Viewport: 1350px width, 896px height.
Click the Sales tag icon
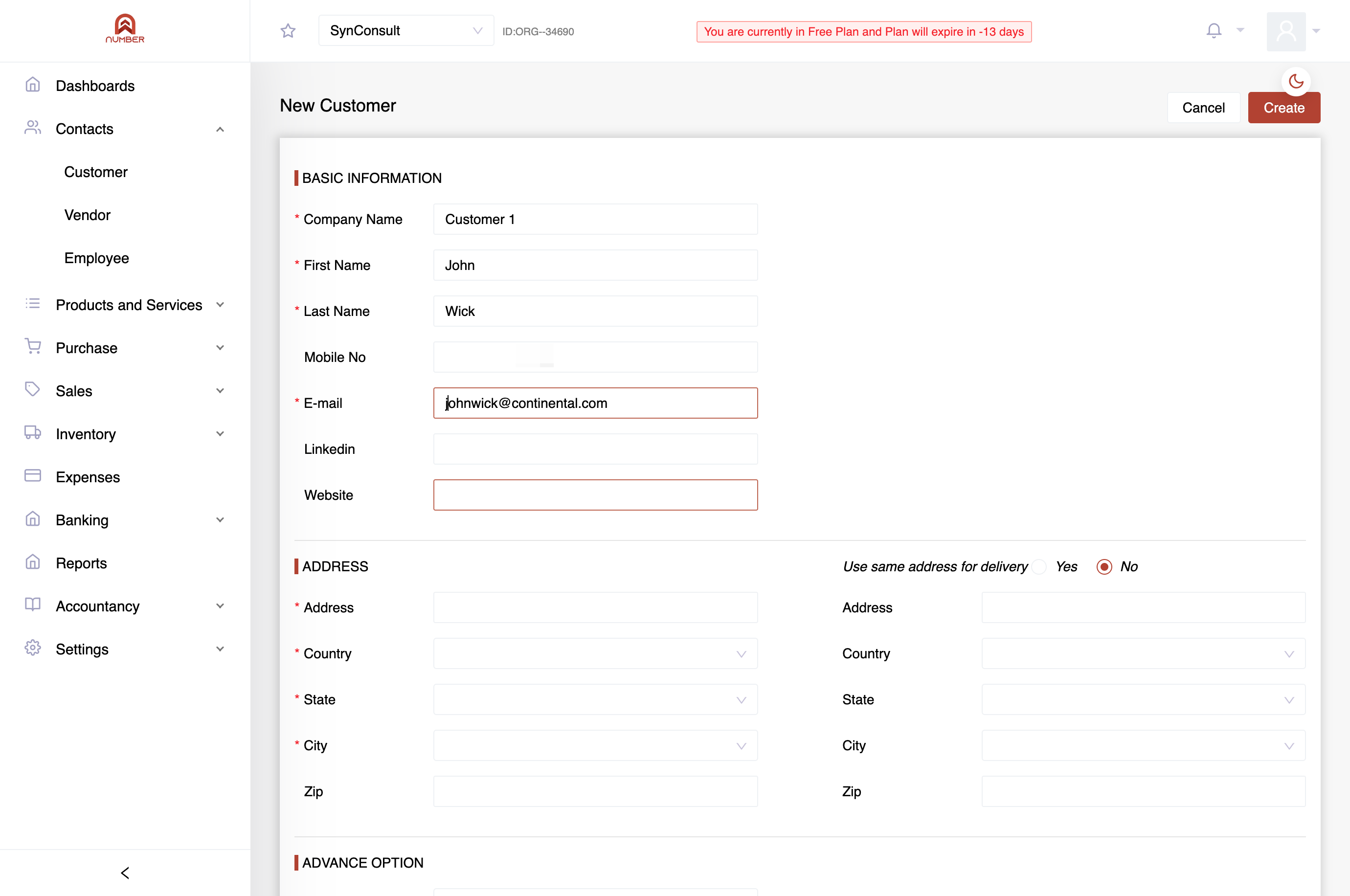coord(33,390)
